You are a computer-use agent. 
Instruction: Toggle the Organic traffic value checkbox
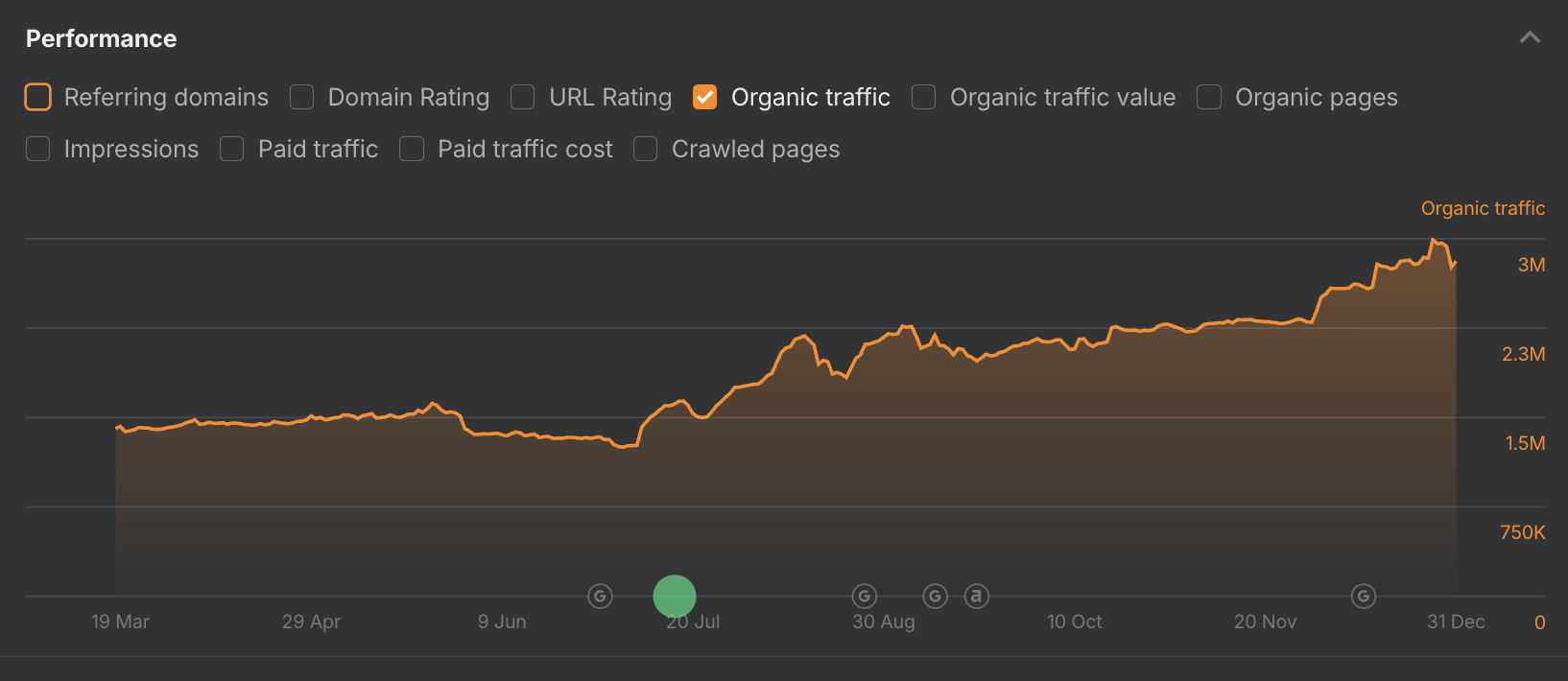point(923,97)
